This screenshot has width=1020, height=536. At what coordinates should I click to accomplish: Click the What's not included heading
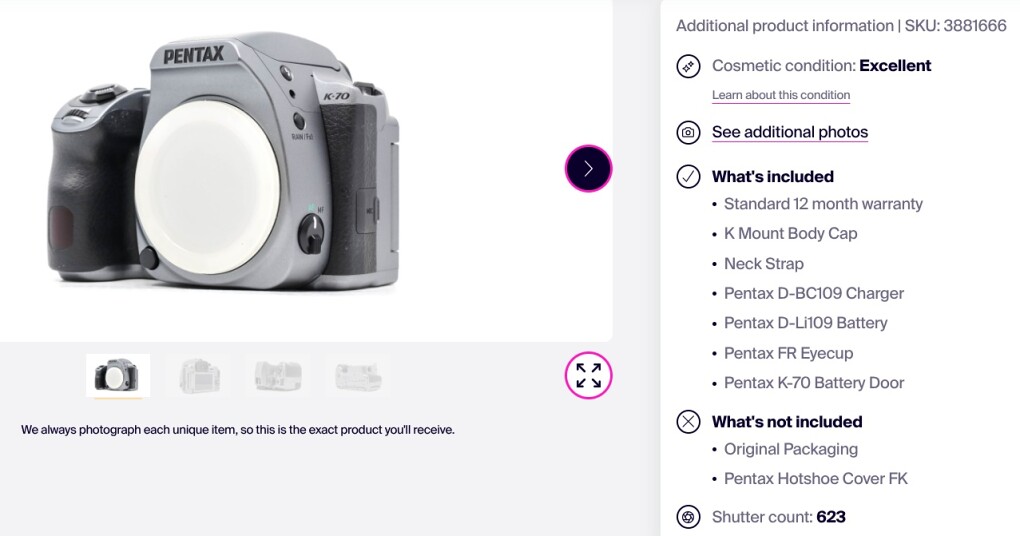787,422
